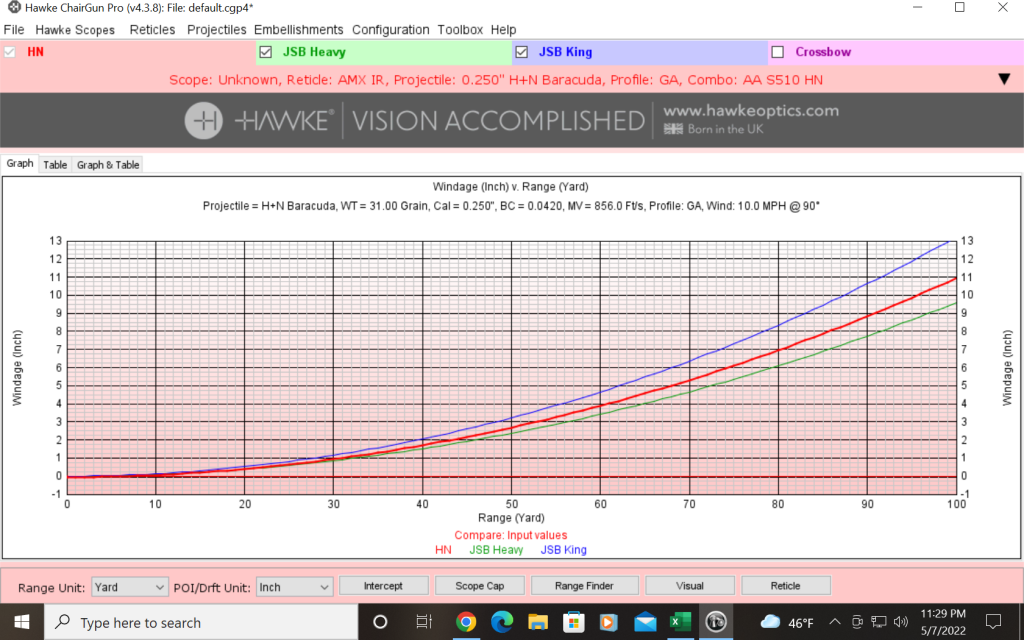Click the projectile details line above graph
Image resolution: width=1024 pixels, height=640 pixels.
coord(511,206)
